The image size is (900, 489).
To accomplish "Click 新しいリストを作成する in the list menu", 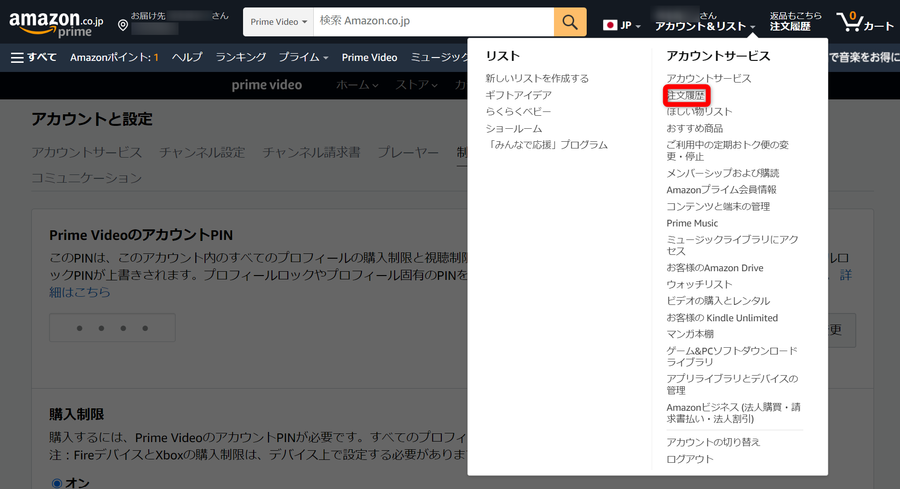I will pyautogui.click(x=537, y=78).
